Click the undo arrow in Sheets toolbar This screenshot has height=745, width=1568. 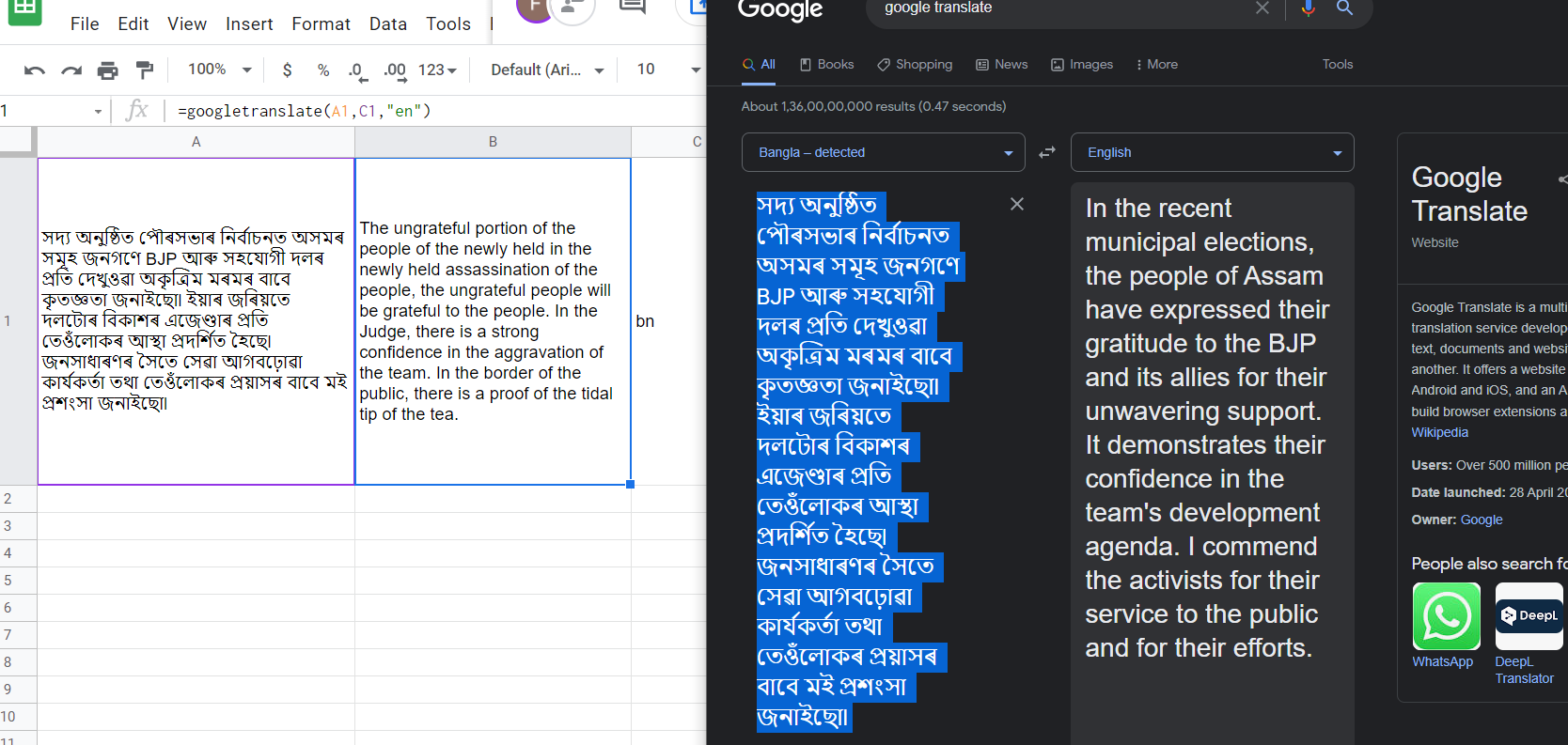(x=34, y=70)
